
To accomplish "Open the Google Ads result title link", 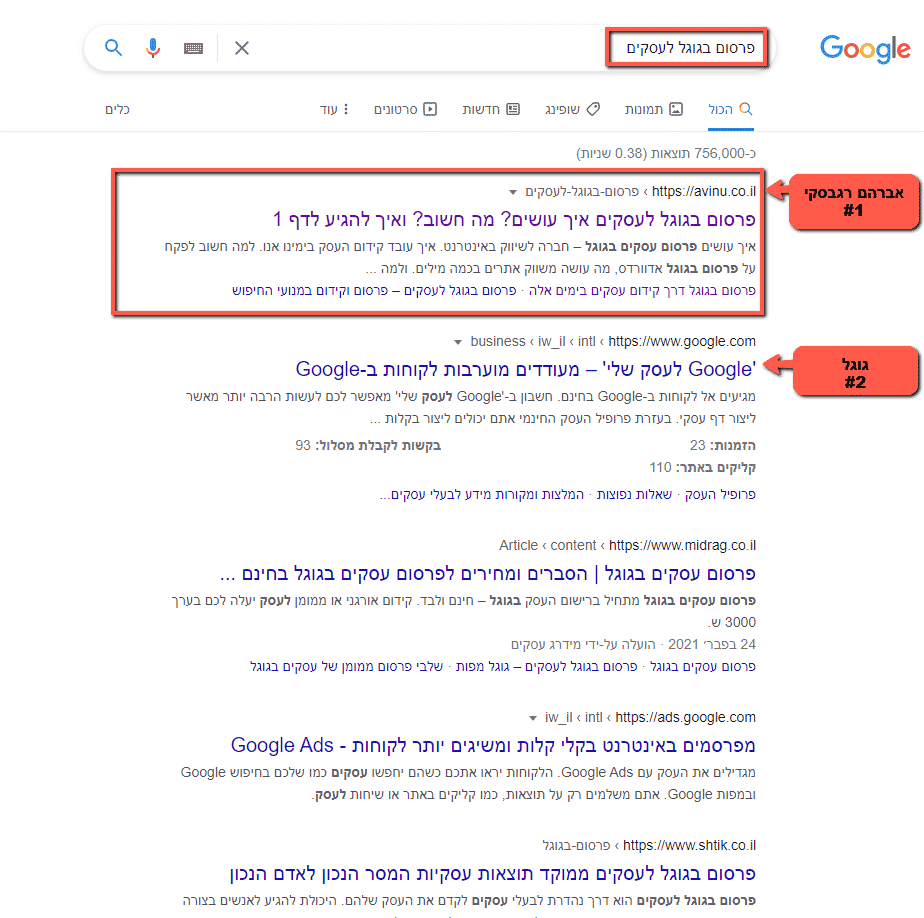I will [493, 745].
